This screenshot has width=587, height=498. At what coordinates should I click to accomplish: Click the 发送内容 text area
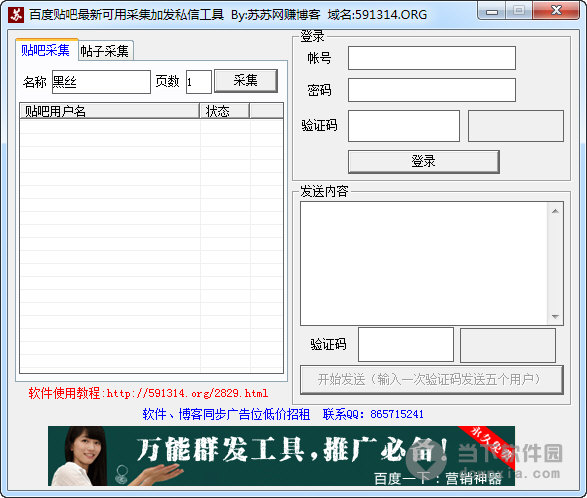pos(424,264)
